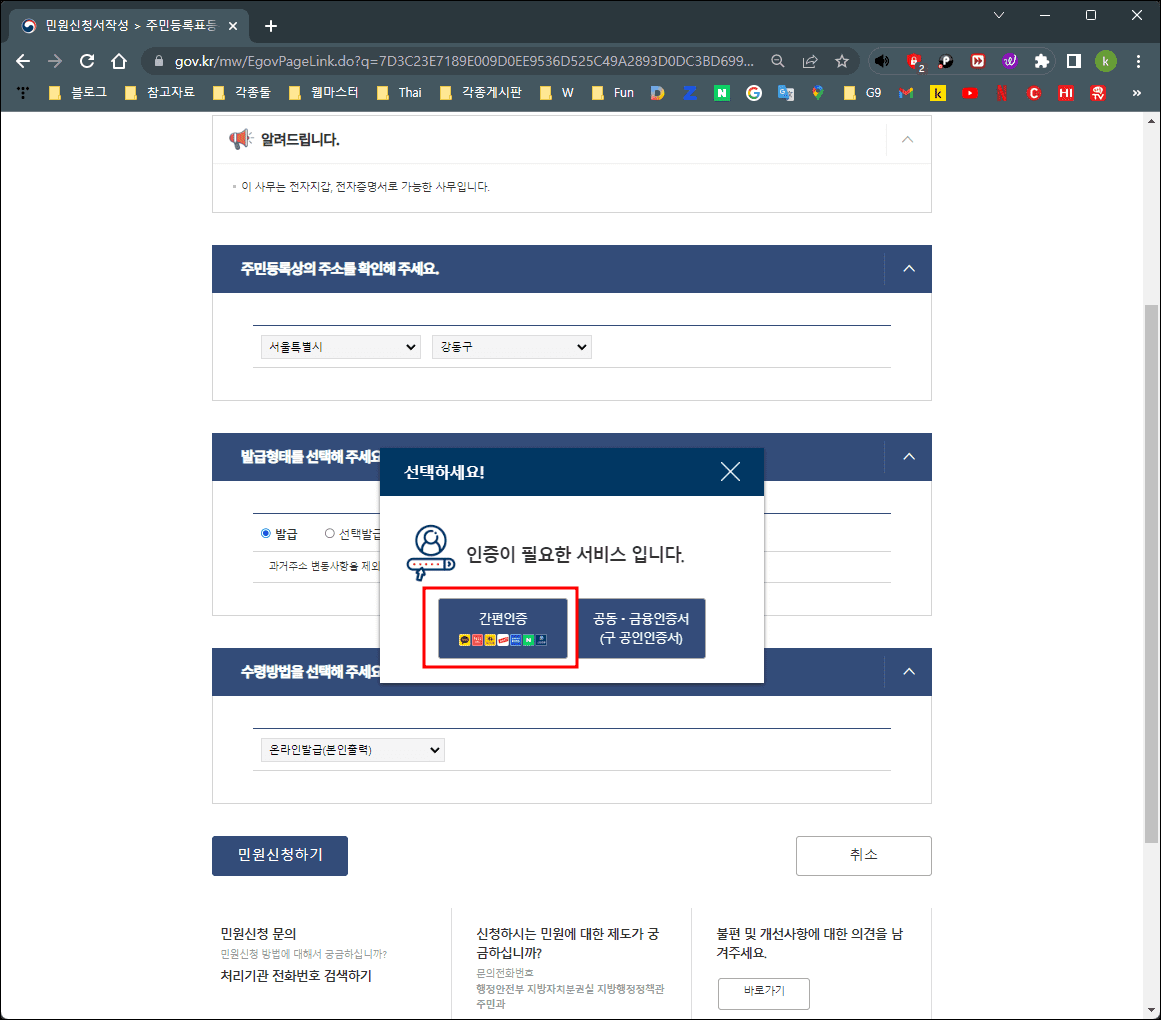This screenshot has height=1020, width=1161.
Task: Click the speaker icon in the toolbar
Action: (x=882, y=61)
